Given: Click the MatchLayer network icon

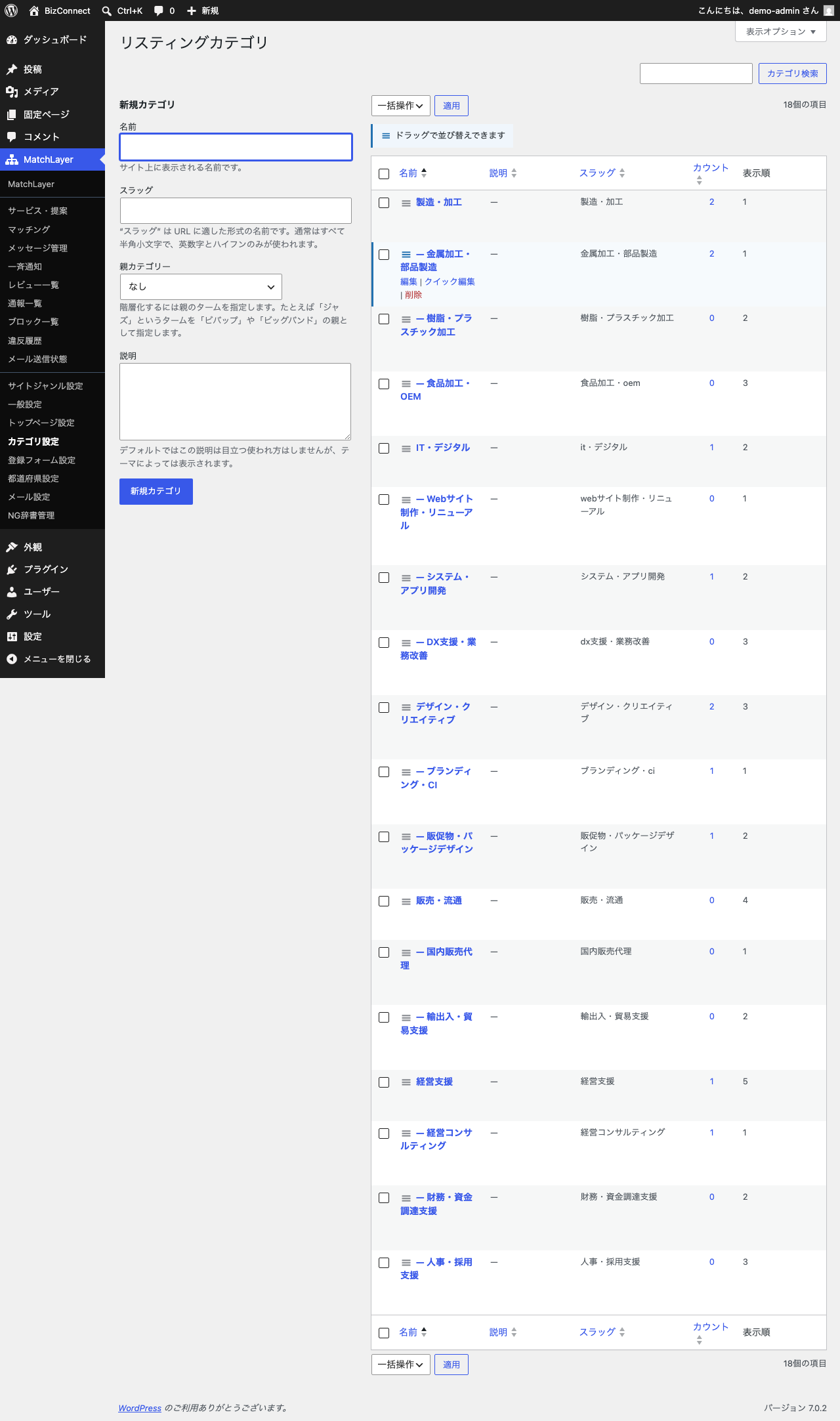Looking at the screenshot, I should [x=12, y=159].
